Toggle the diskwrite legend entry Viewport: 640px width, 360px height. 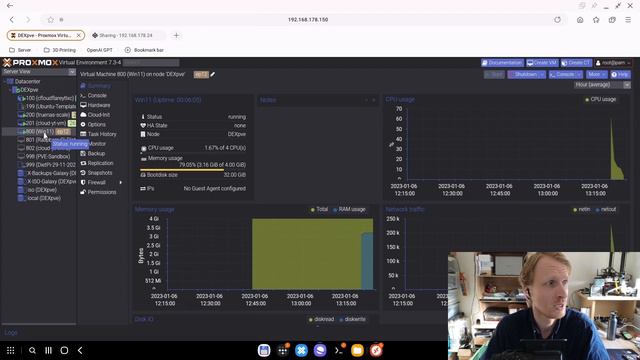pos(353,320)
